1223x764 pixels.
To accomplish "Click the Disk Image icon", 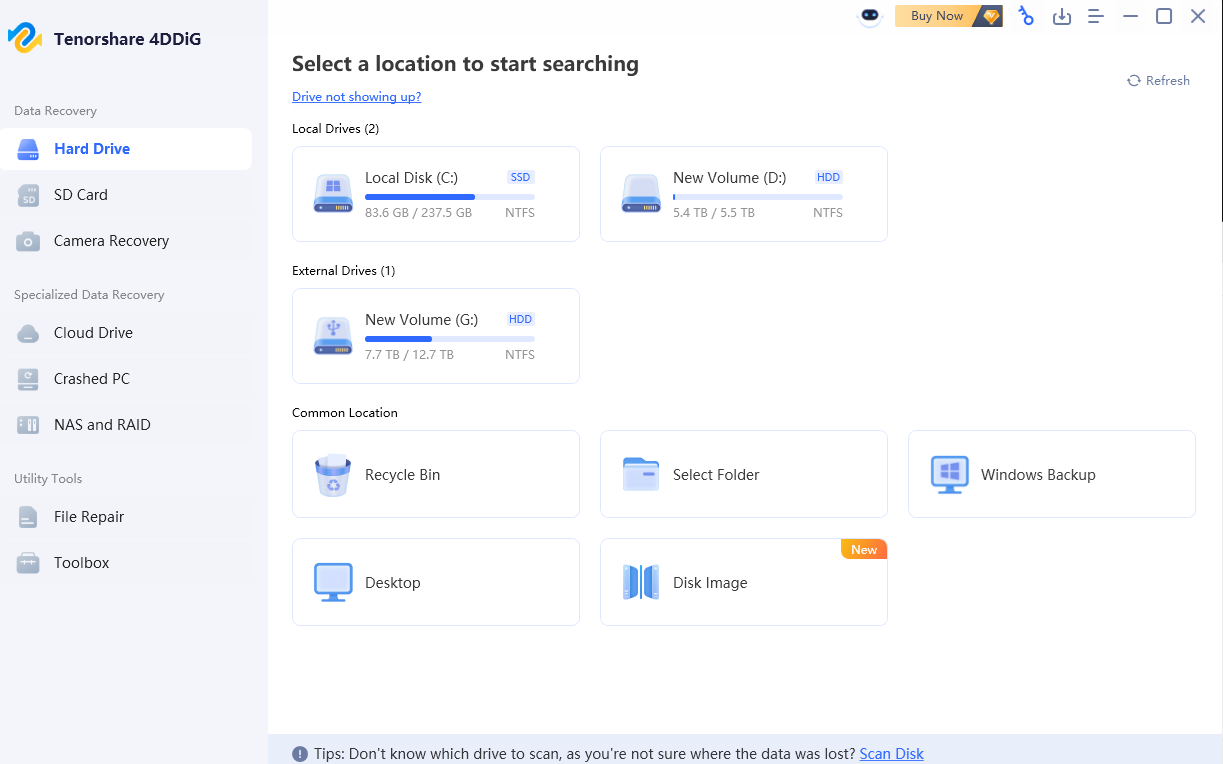I will pyautogui.click(x=641, y=582).
